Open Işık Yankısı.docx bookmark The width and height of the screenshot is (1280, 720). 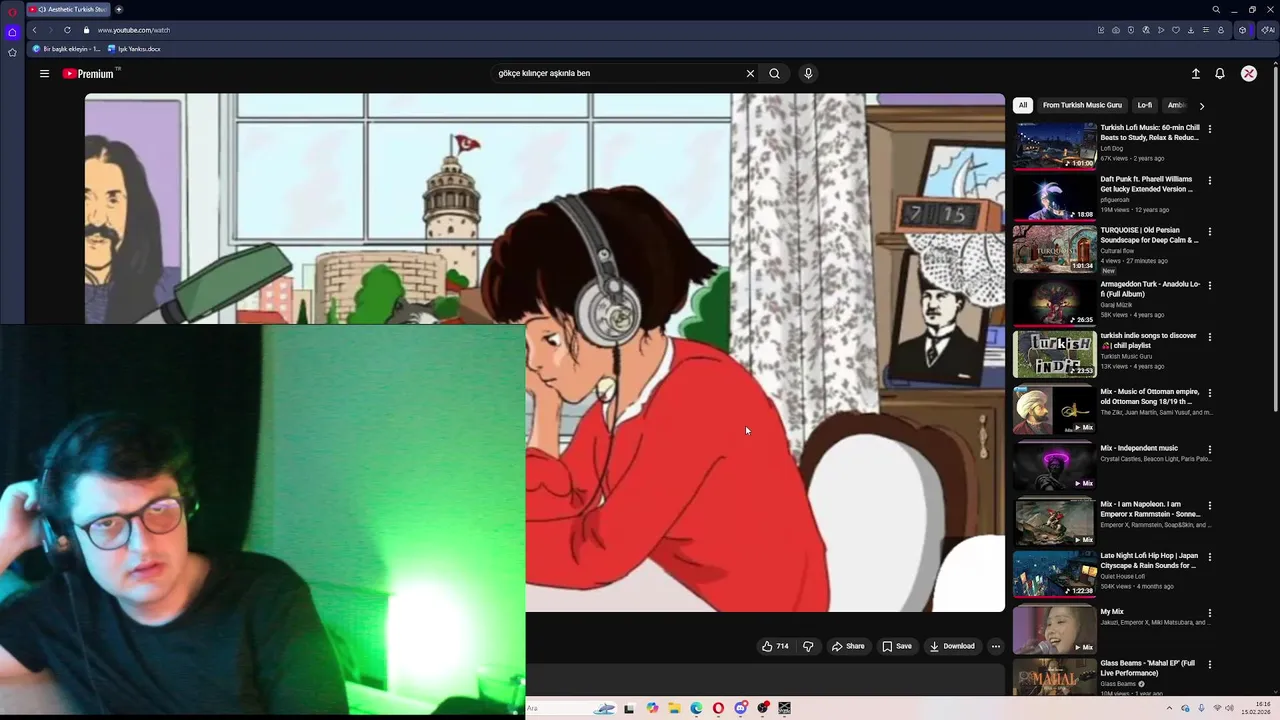pos(134,49)
